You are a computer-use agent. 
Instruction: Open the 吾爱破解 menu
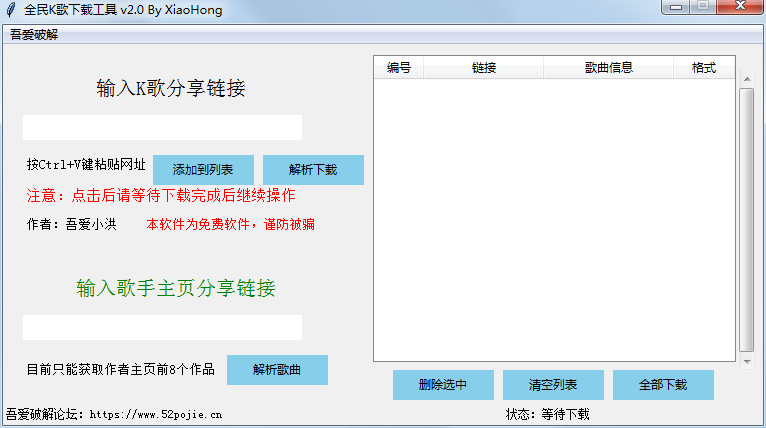click(x=34, y=35)
